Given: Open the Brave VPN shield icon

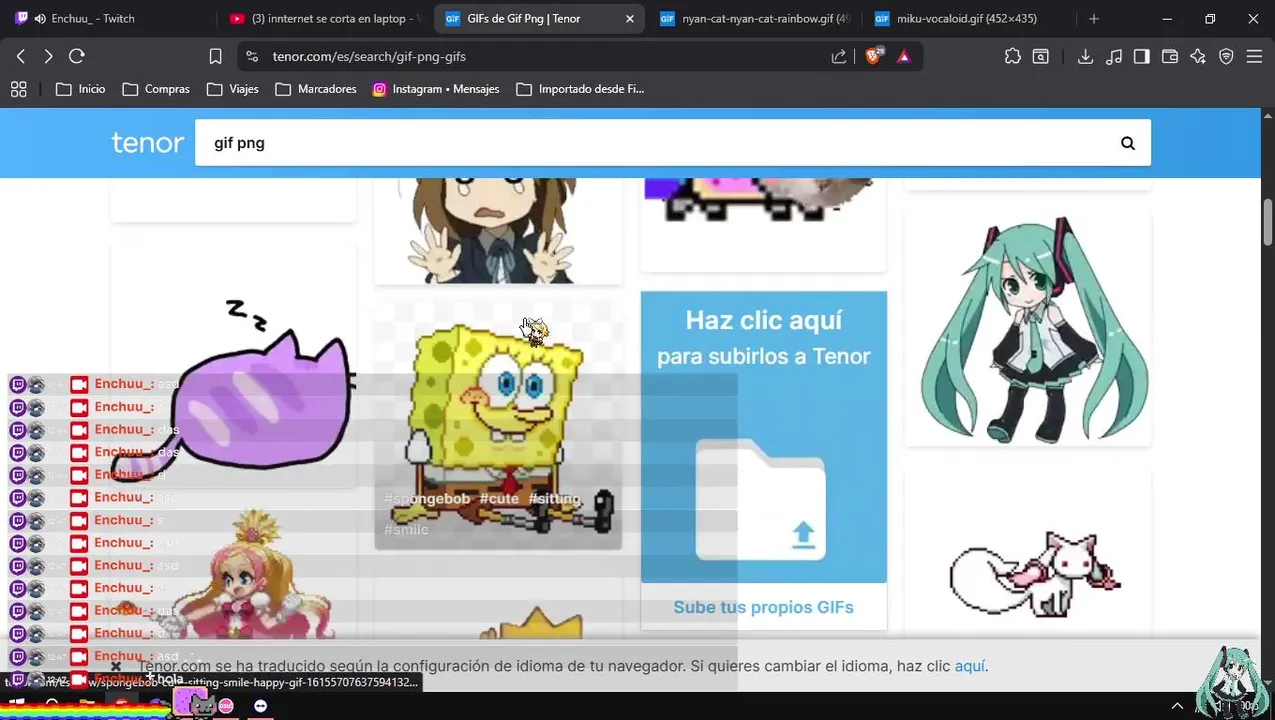Looking at the screenshot, I should 1226,57.
